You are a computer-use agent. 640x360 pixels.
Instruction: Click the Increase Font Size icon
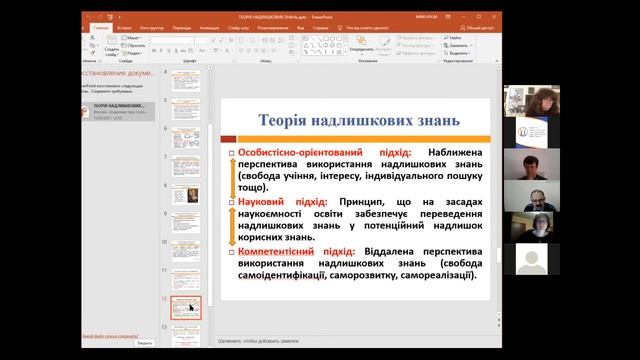tap(214, 40)
